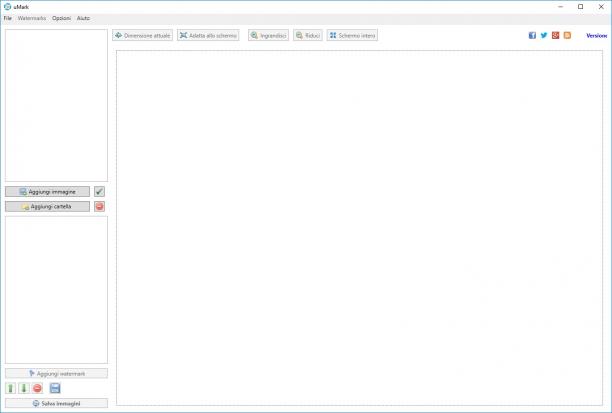Open the Opzioni menu
The height and width of the screenshot is (413, 612).
(x=62, y=18)
